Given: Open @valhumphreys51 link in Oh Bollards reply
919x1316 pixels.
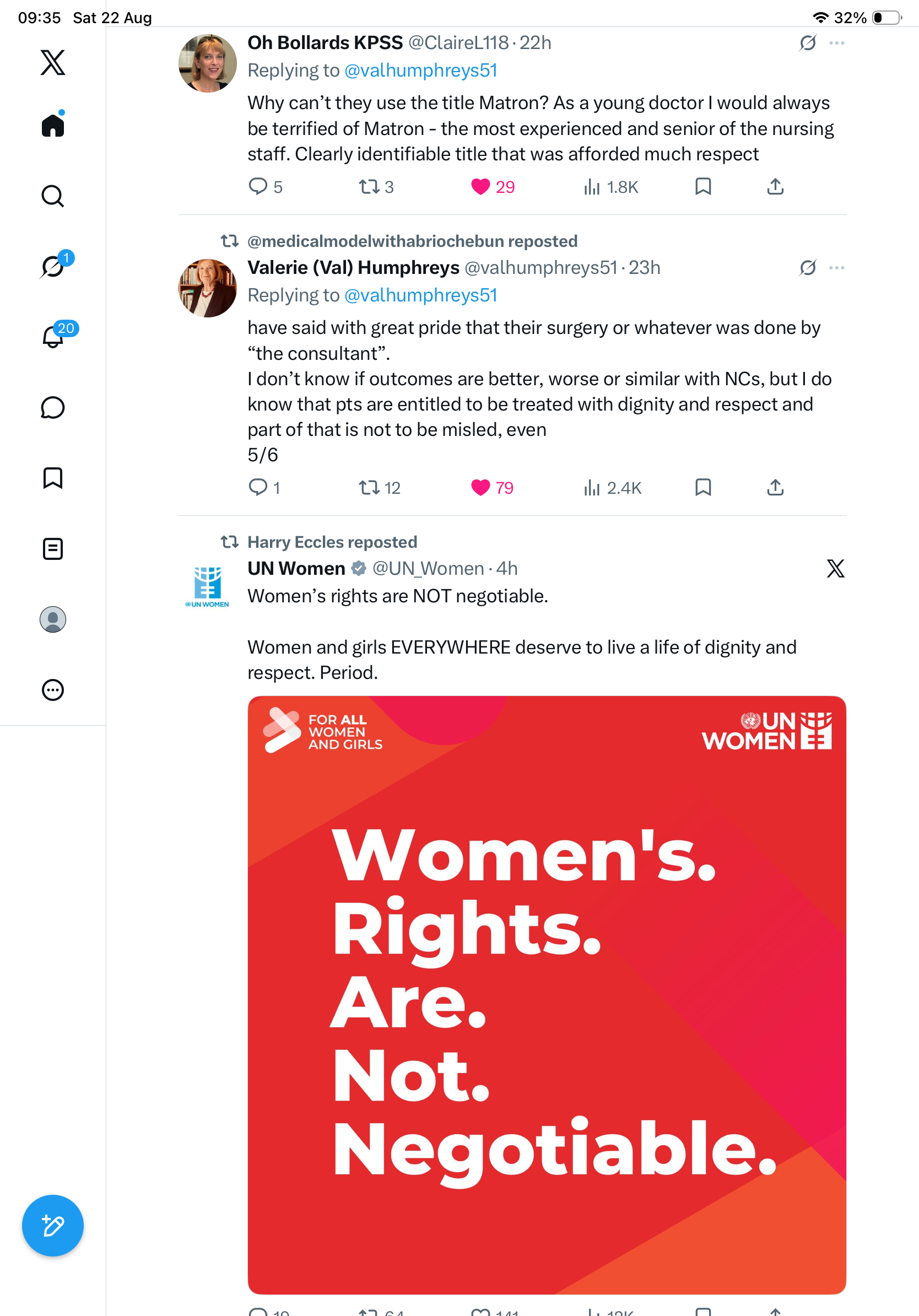Looking at the screenshot, I should pyautogui.click(x=420, y=71).
